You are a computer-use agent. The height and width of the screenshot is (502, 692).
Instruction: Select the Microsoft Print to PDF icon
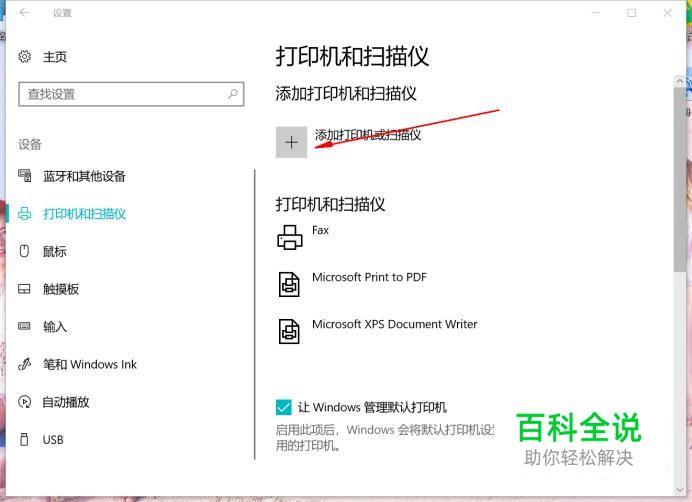[x=289, y=284]
